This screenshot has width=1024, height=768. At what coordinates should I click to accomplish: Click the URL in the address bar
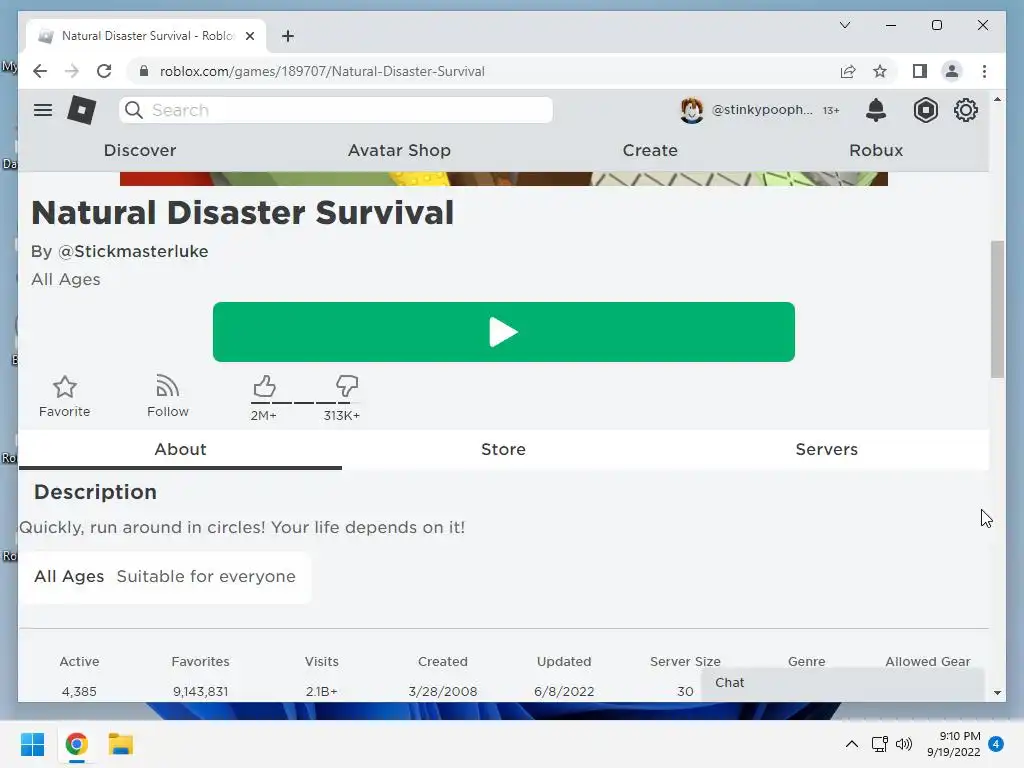point(322,71)
